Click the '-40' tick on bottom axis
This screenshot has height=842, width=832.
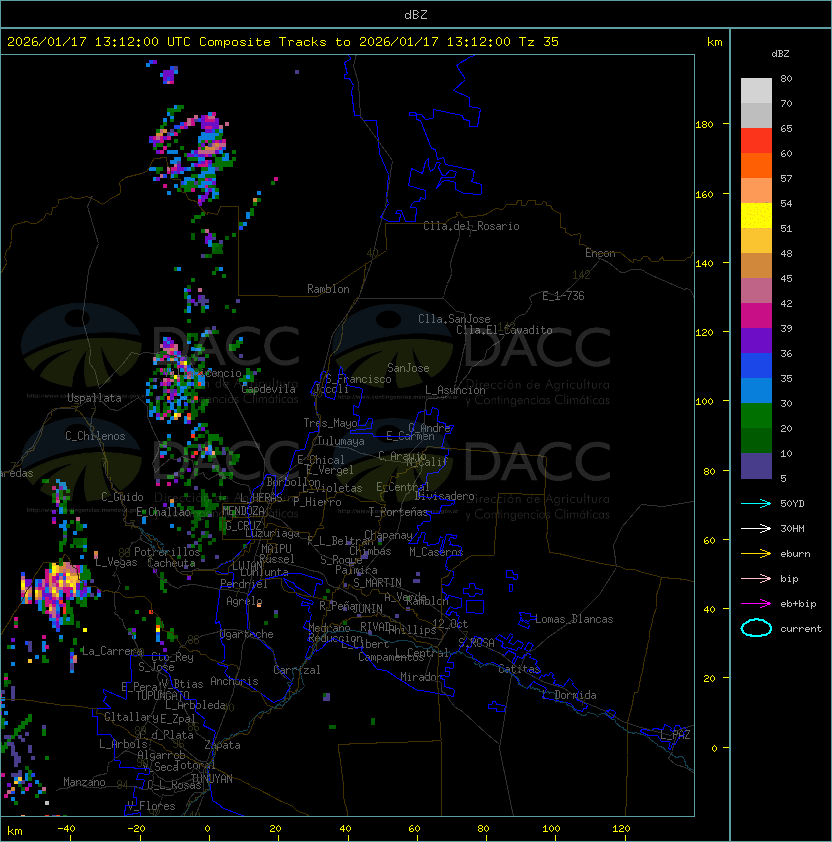(66, 829)
